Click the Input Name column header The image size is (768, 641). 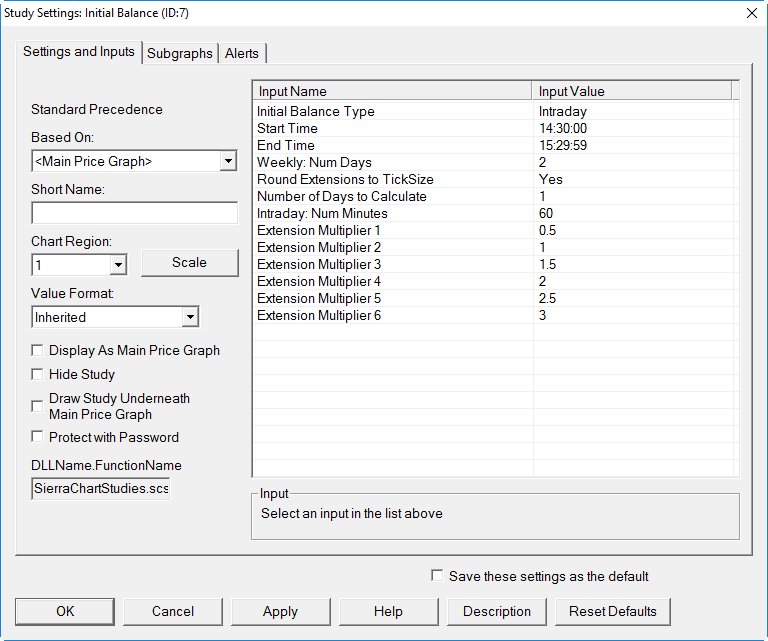coord(393,92)
